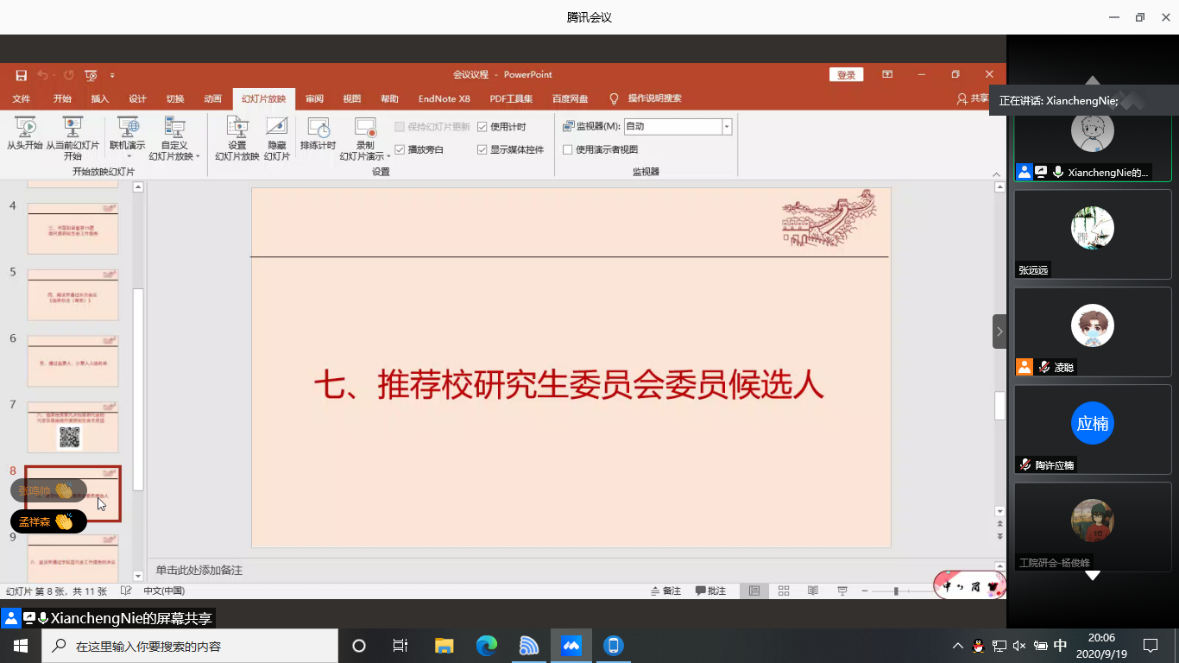The width and height of the screenshot is (1179, 663).
Task: Click 录制幻灯片演示 to record slideshow
Action: coord(365,135)
